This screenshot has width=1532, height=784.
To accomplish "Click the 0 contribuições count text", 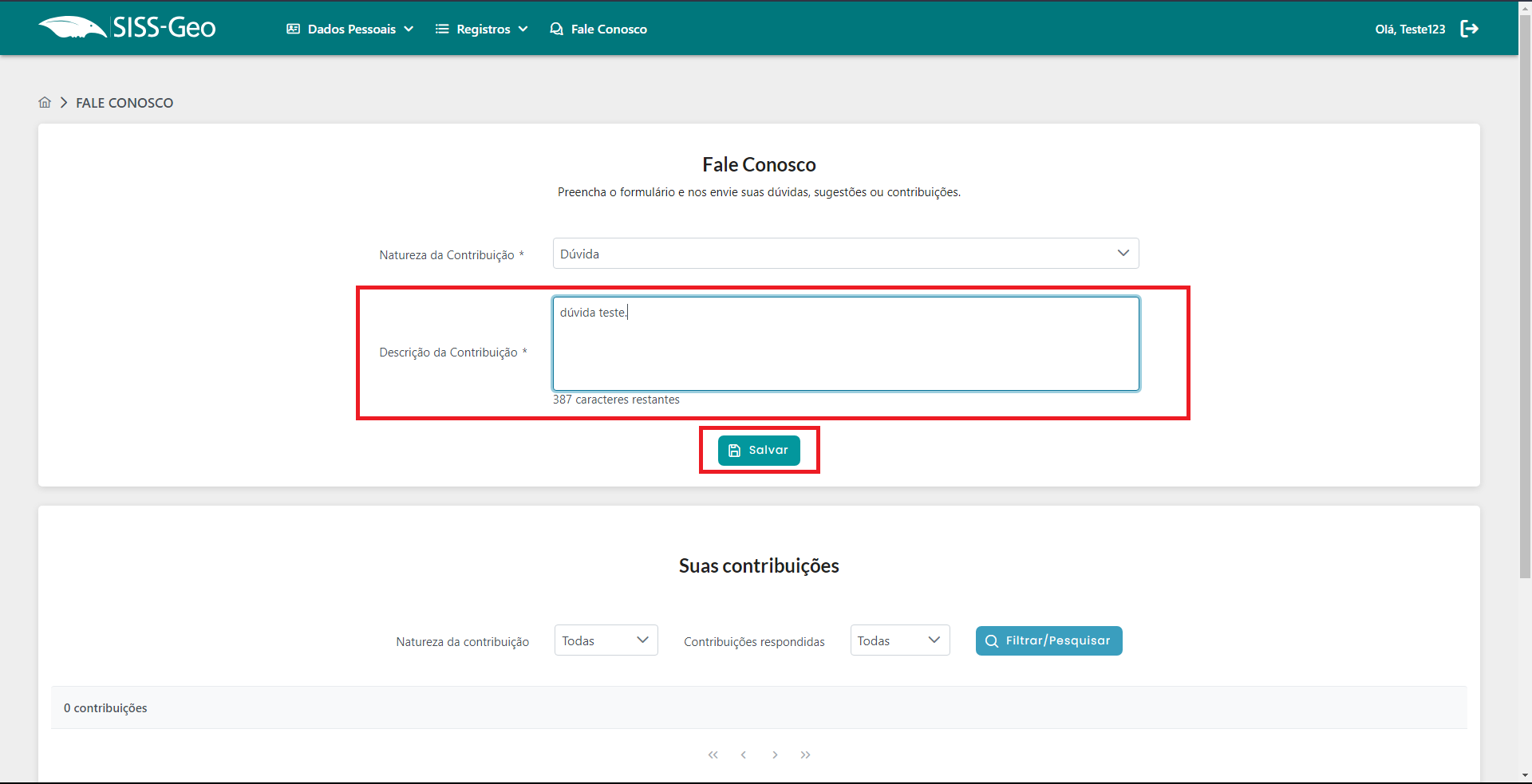I will pyautogui.click(x=105, y=708).
